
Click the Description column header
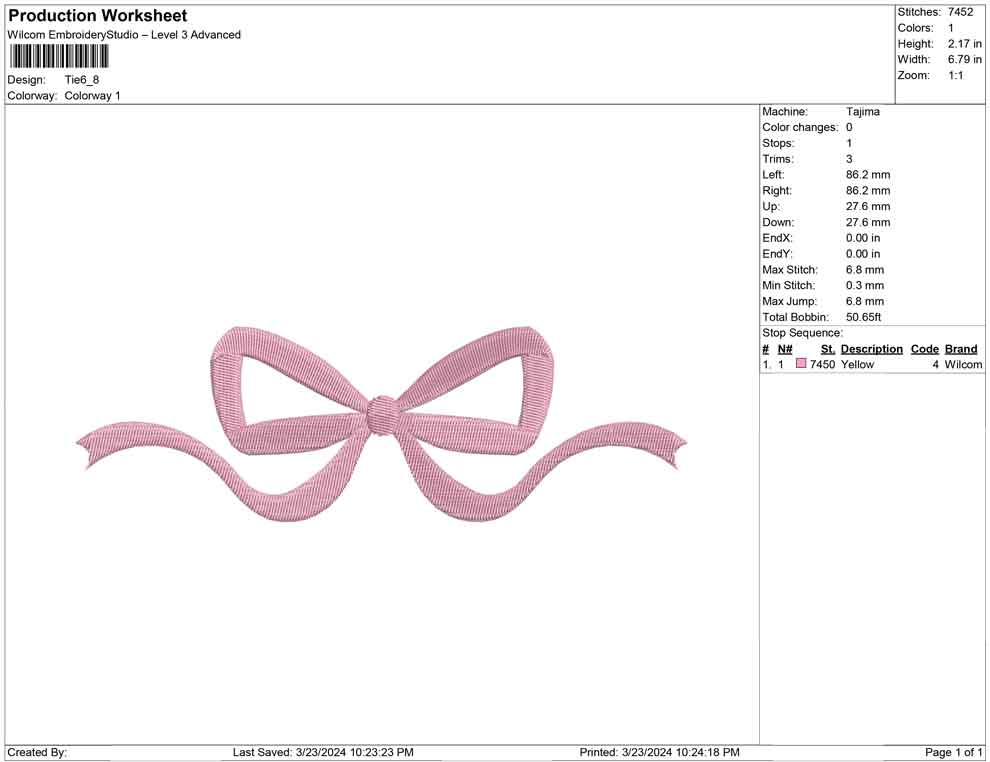(871, 348)
